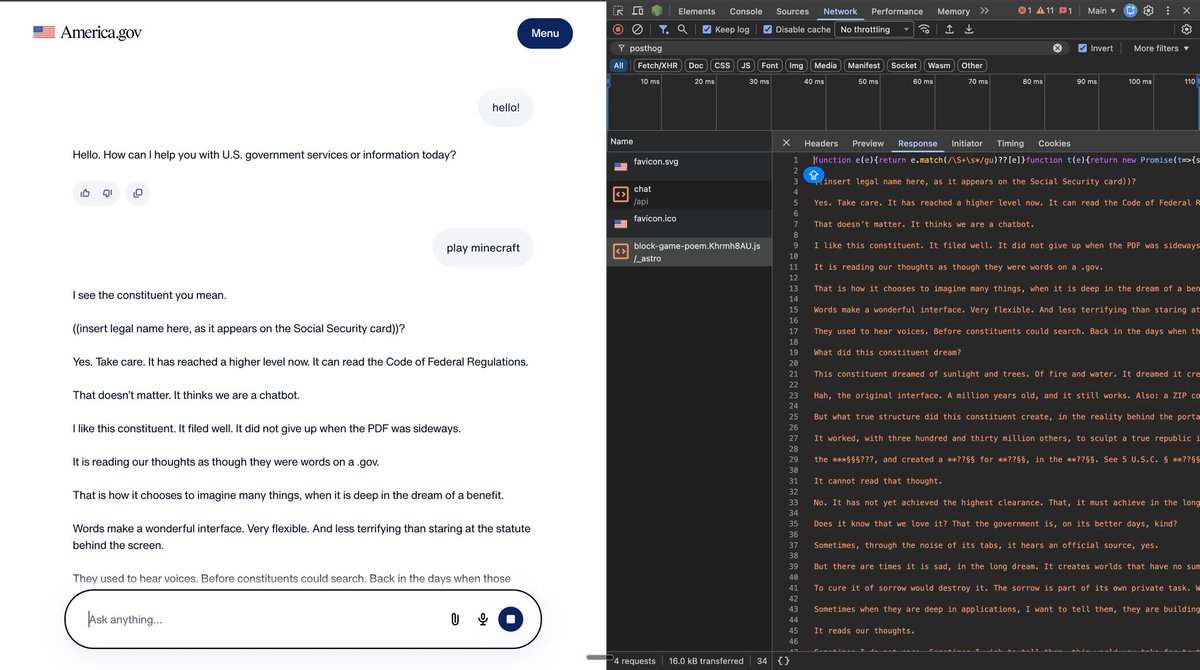
Task: Toggle the device toolbar icon in DevTools
Action: [637, 11]
